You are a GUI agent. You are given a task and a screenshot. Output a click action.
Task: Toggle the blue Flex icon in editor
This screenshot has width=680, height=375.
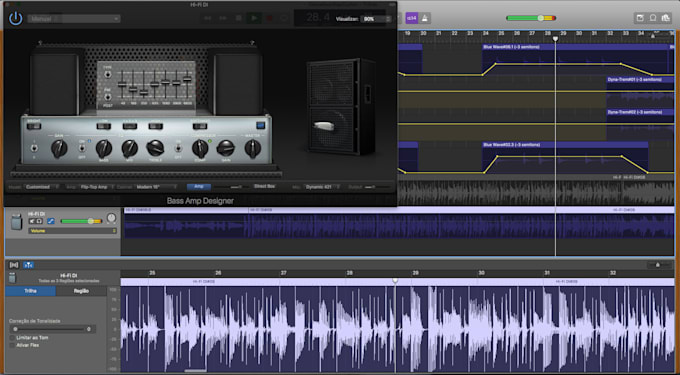coord(29,265)
